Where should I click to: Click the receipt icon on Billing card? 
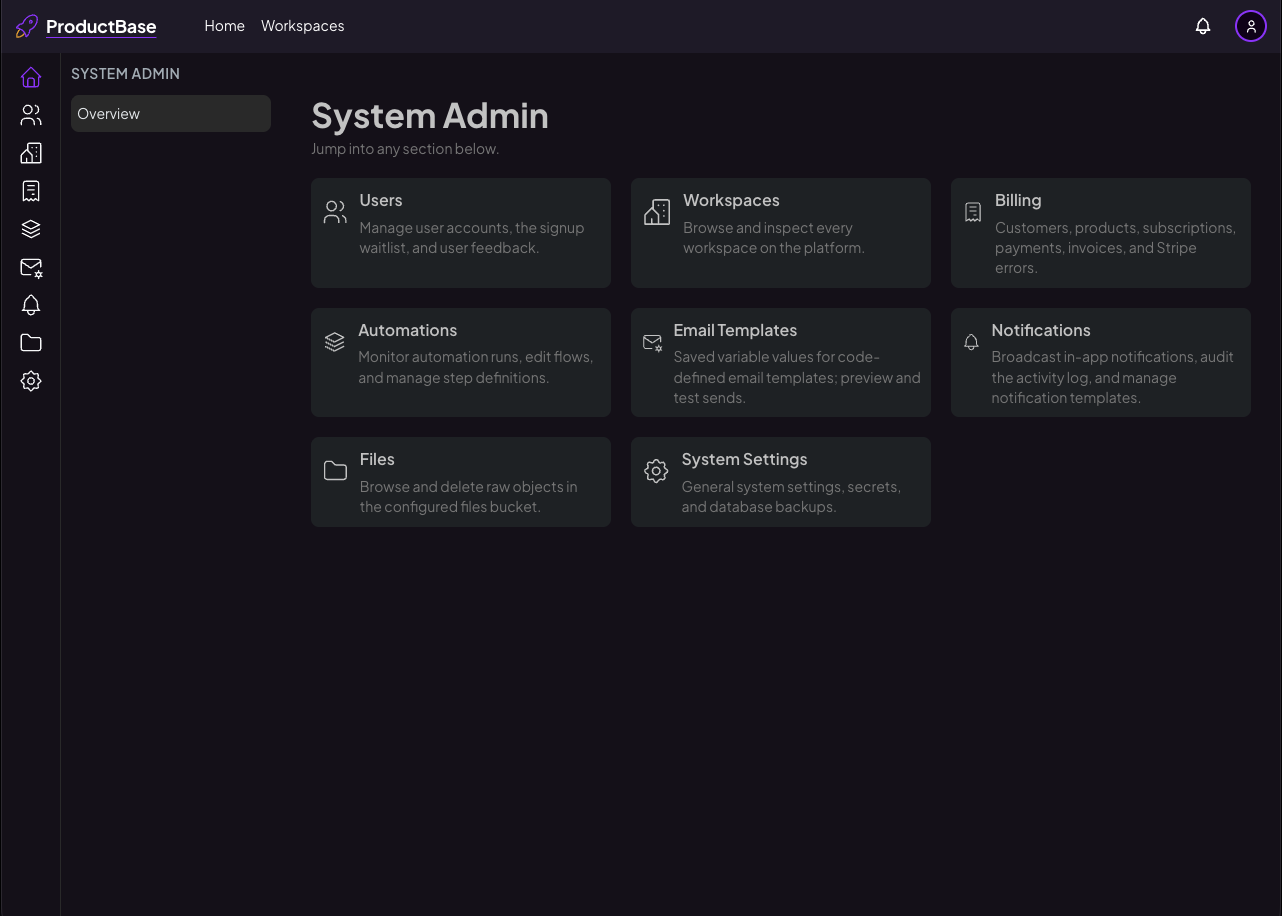[973, 212]
